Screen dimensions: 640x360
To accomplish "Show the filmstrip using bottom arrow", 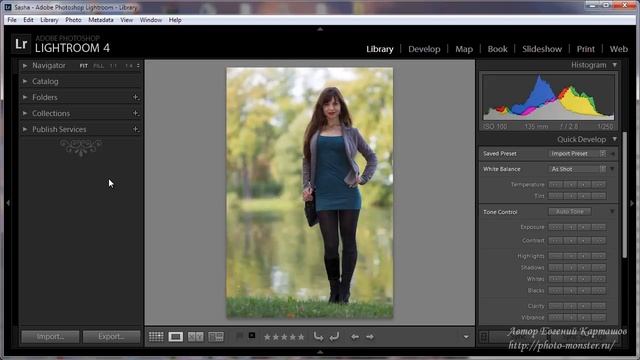I will [x=320, y=352].
